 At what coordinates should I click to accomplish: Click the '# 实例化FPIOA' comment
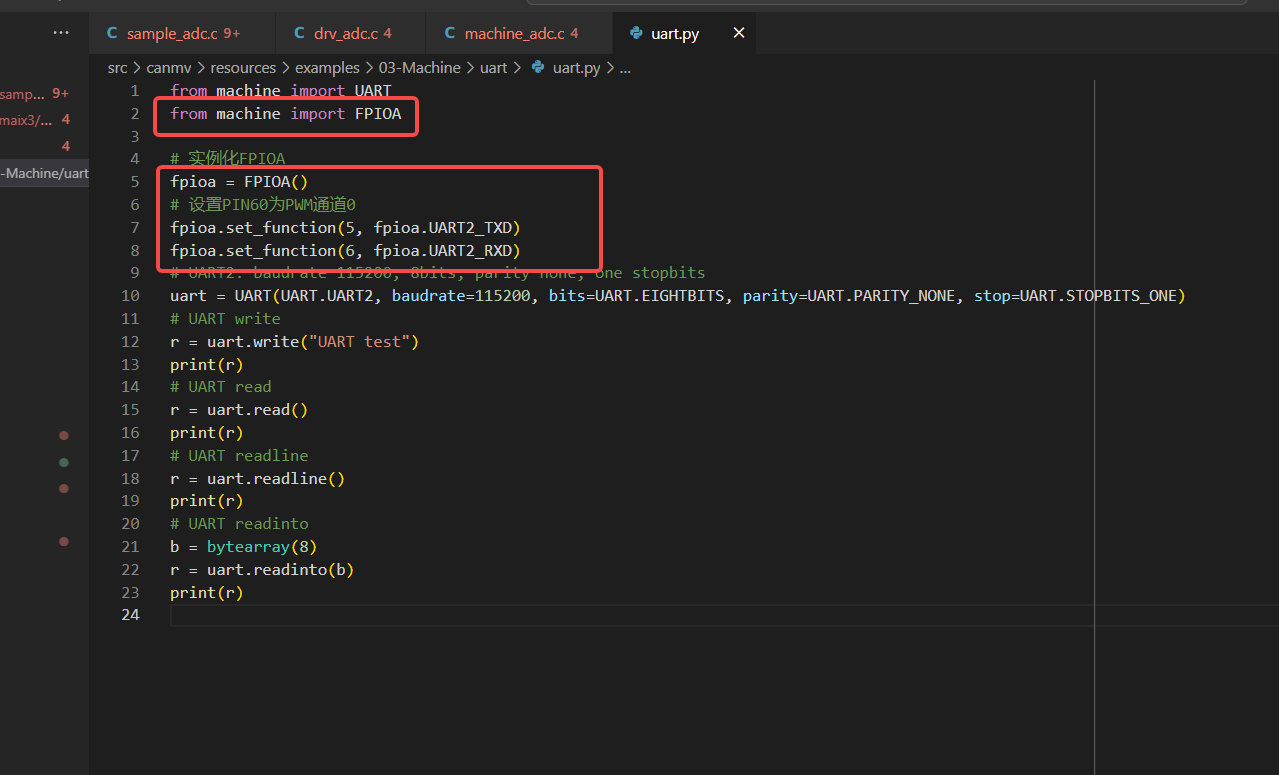tap(227, 159)
